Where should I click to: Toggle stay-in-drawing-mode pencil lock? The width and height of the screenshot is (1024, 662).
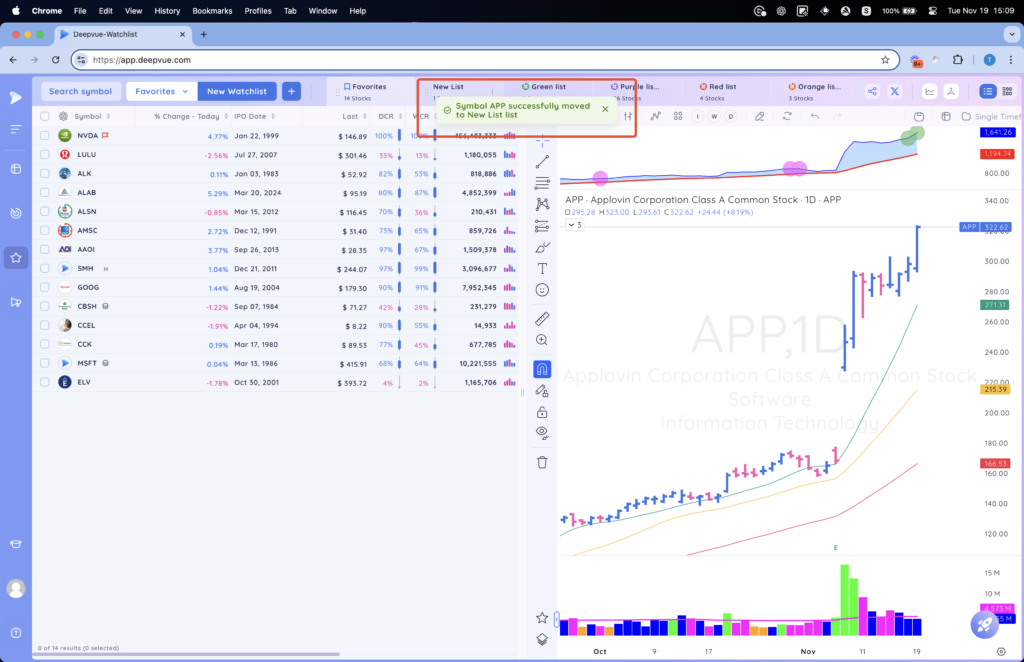542,391
